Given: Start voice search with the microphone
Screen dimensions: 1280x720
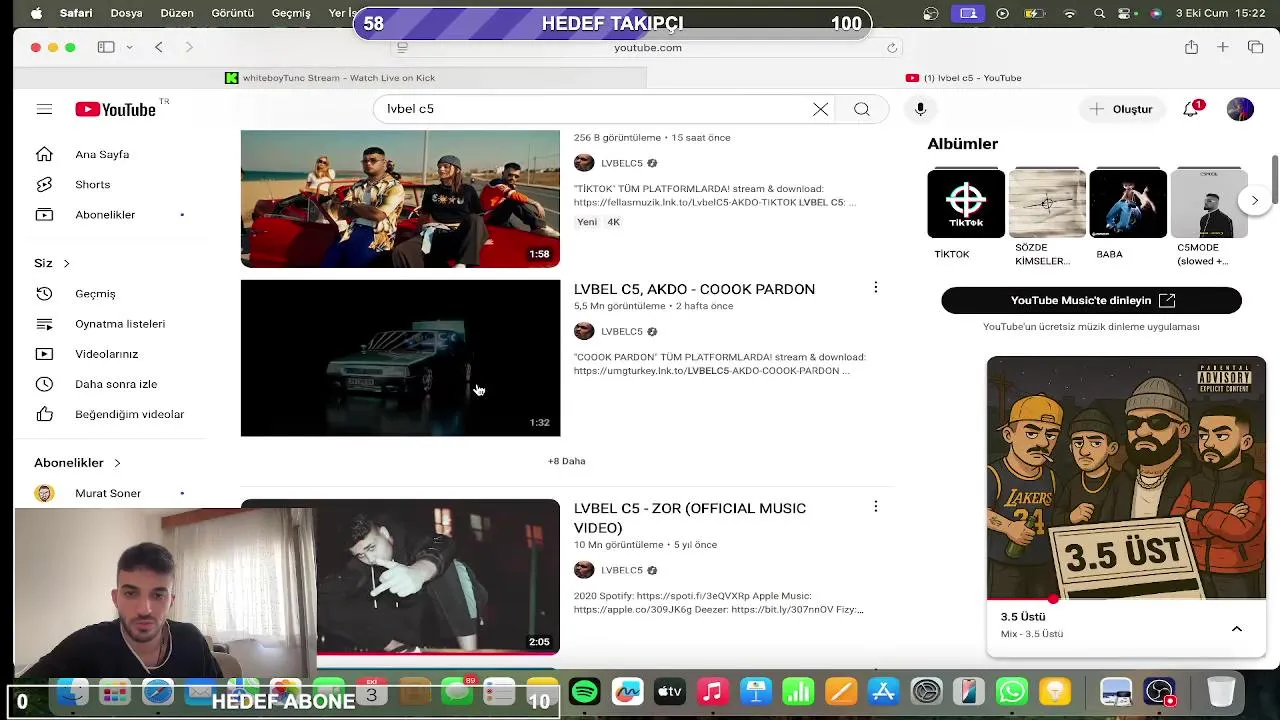Looking at the screenshot, I should click(x=920, y=109).
